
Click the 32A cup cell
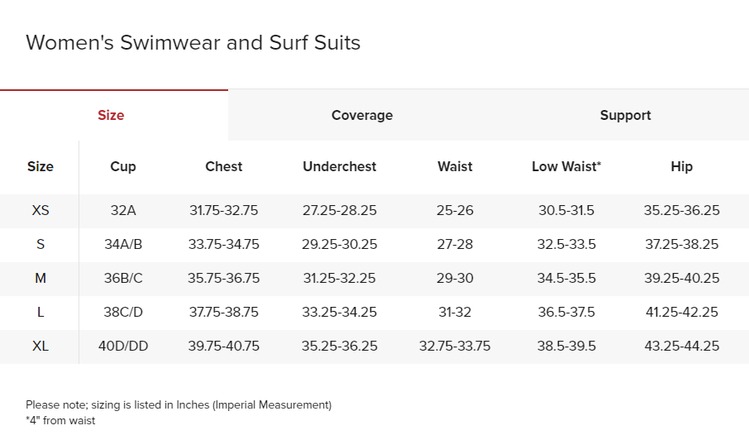coord(123,210)
